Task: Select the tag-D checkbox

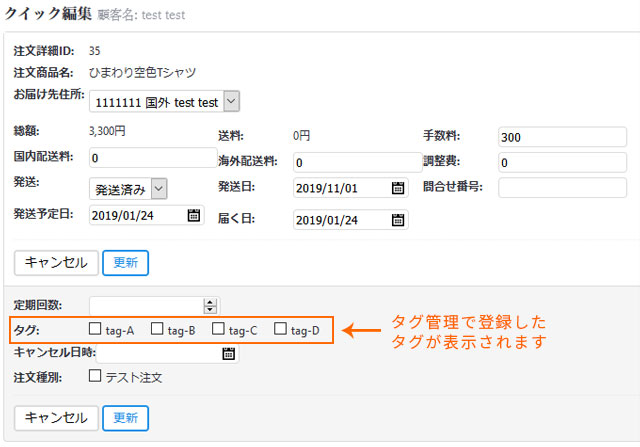Action: pyautogui.click(x=281, y=329)
